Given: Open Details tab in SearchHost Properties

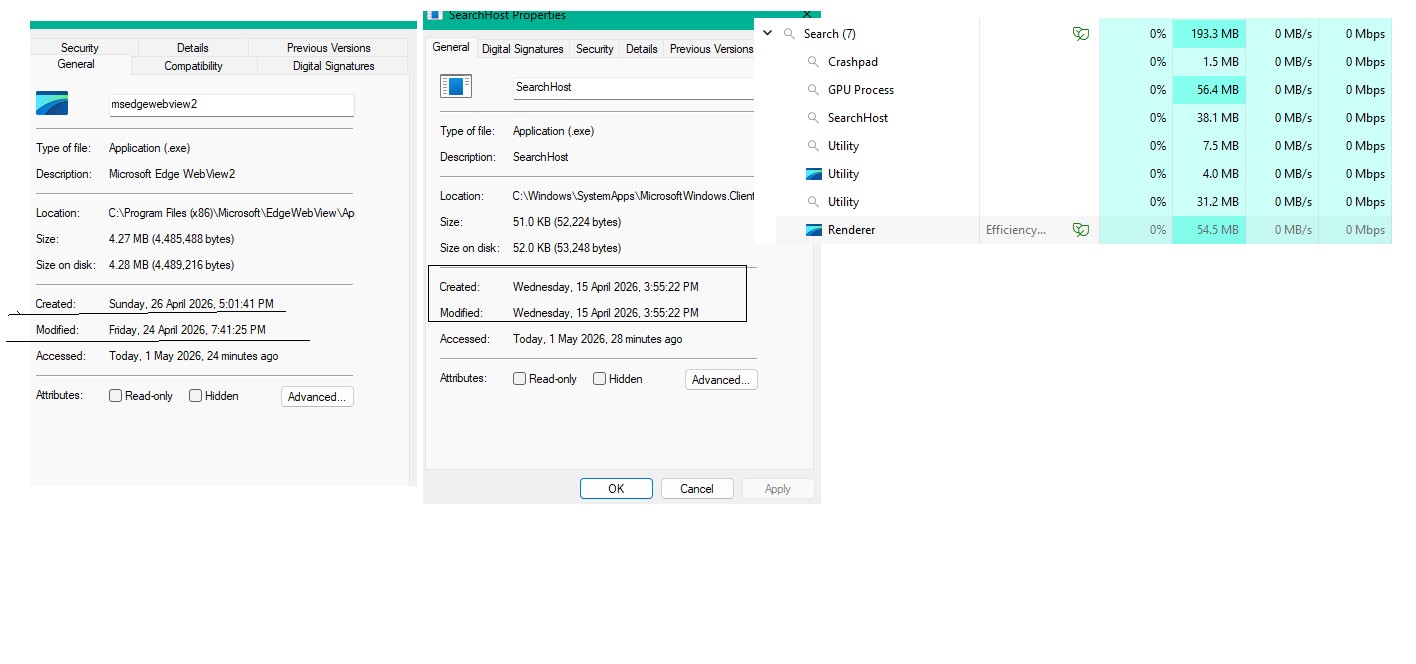Looking at the screenshot, I should click(642, 49).
